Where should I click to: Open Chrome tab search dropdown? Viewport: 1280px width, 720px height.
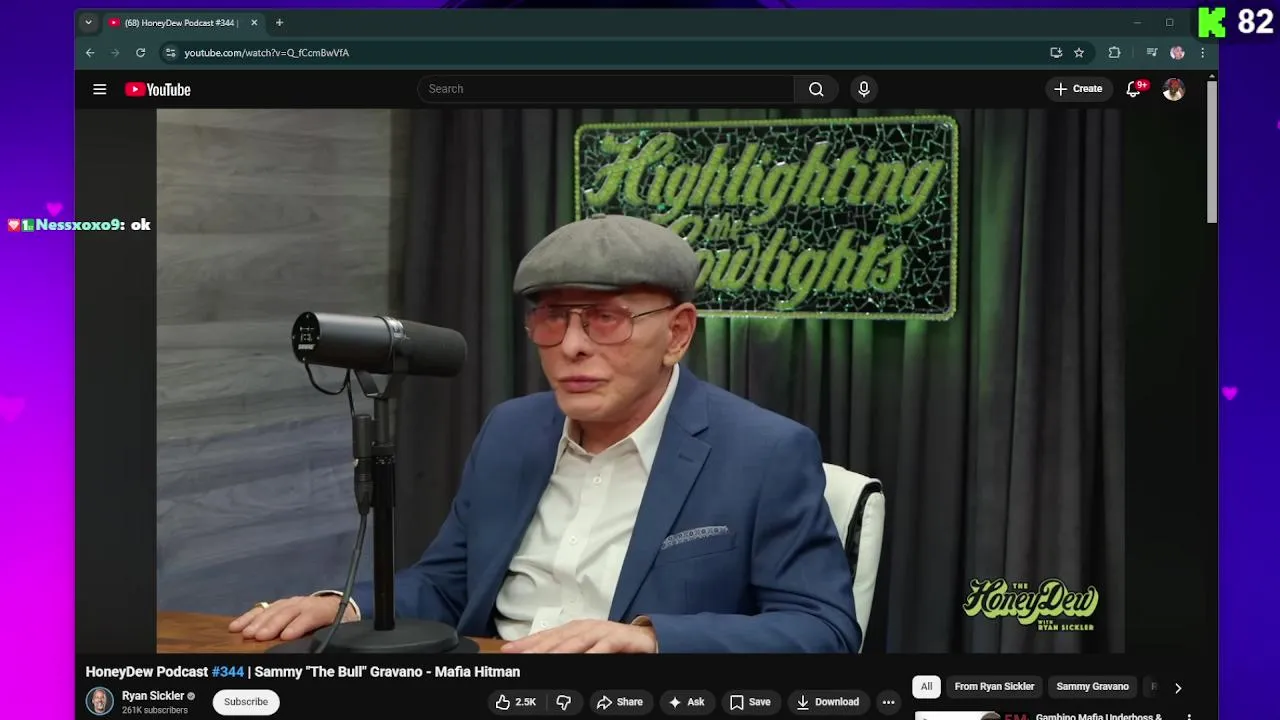(x=88, y=22)
